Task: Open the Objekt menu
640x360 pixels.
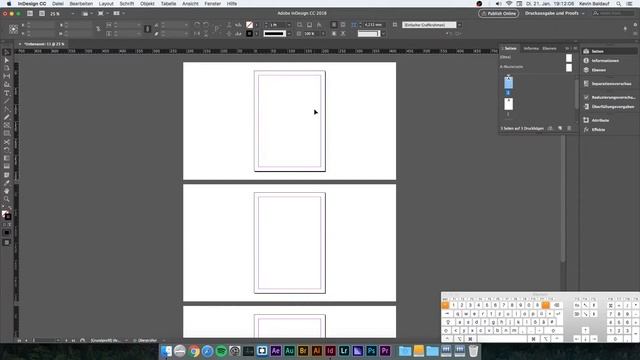Action: pyautogui.click(x=147, y=4)
